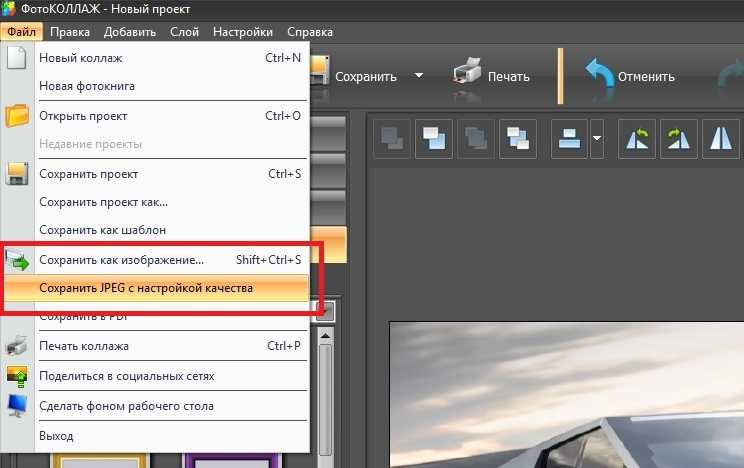The height and width of the screenshot is (468, 744).
Task: Click the printer icon beside Печать коллажа
Action: [17, 346]
